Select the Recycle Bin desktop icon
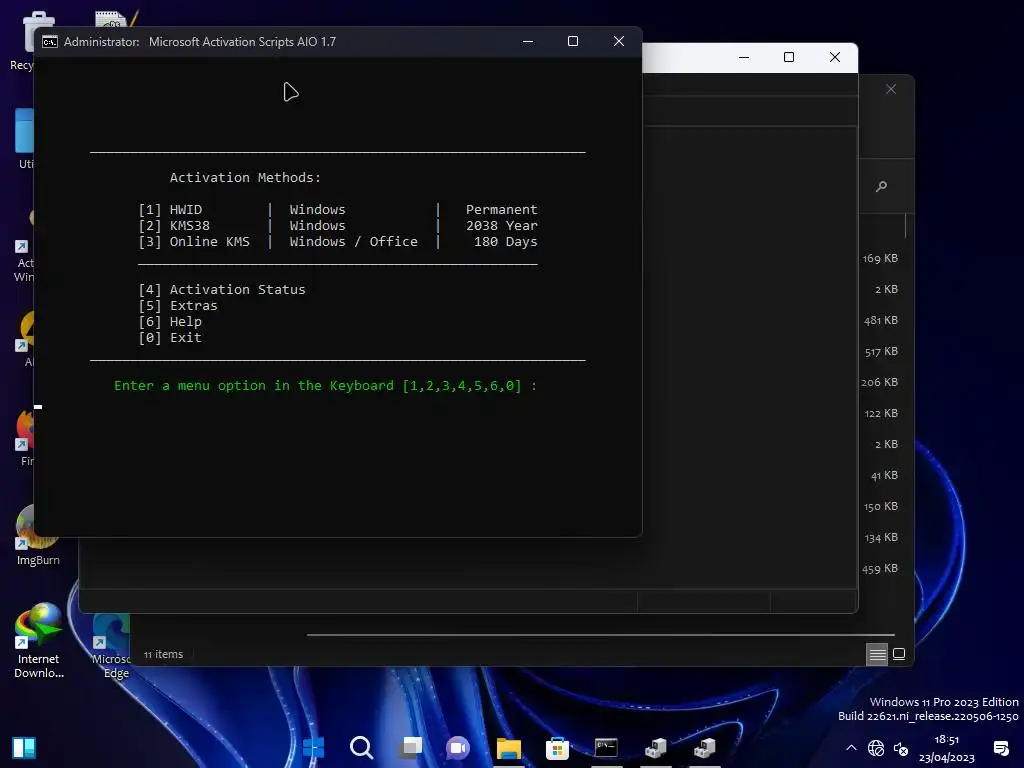1024x768 pixels. (24, 40)
